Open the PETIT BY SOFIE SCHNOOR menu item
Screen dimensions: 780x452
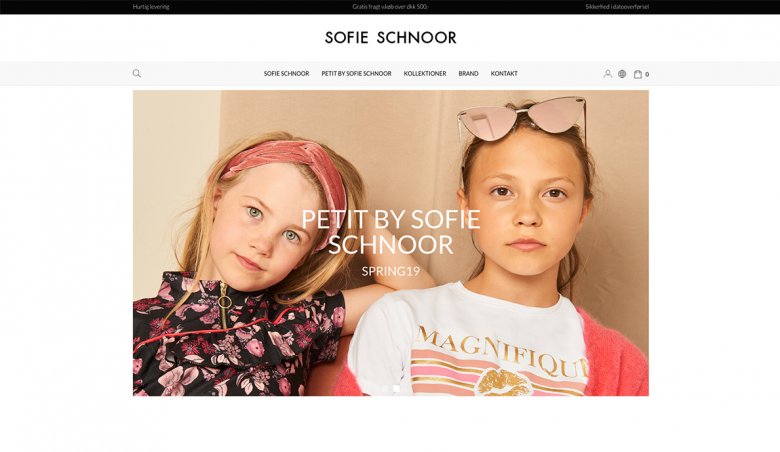click(x=356, y=74)
